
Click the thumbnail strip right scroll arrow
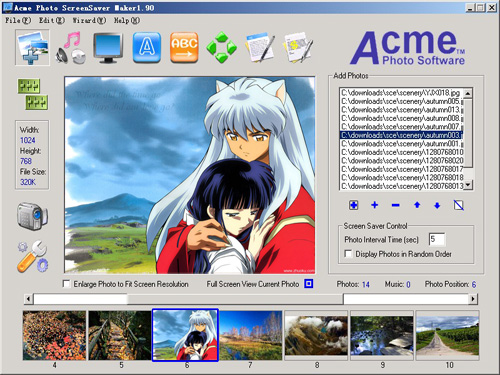tap(473, 299)
